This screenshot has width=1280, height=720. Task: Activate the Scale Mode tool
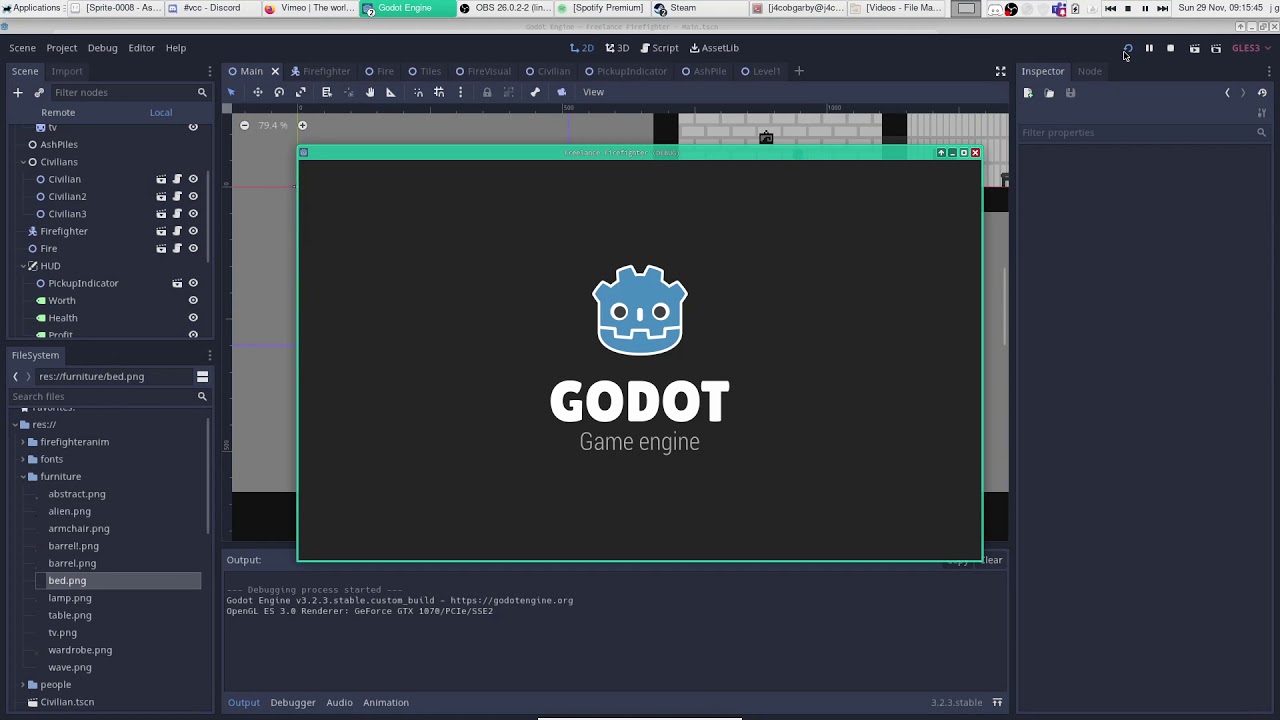[300, 92]
